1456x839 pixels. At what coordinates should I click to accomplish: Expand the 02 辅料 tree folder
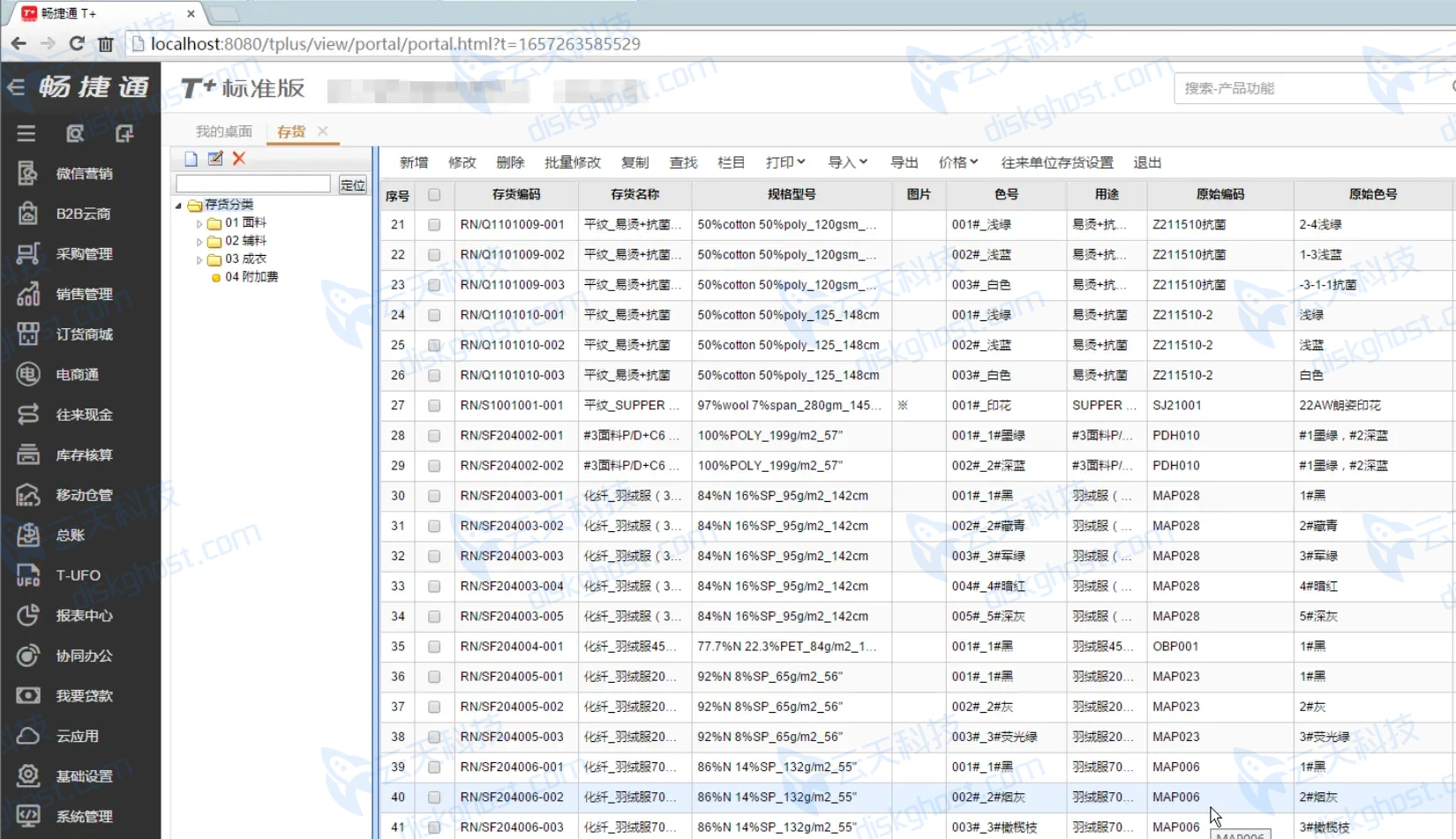(x=199, y=242)
